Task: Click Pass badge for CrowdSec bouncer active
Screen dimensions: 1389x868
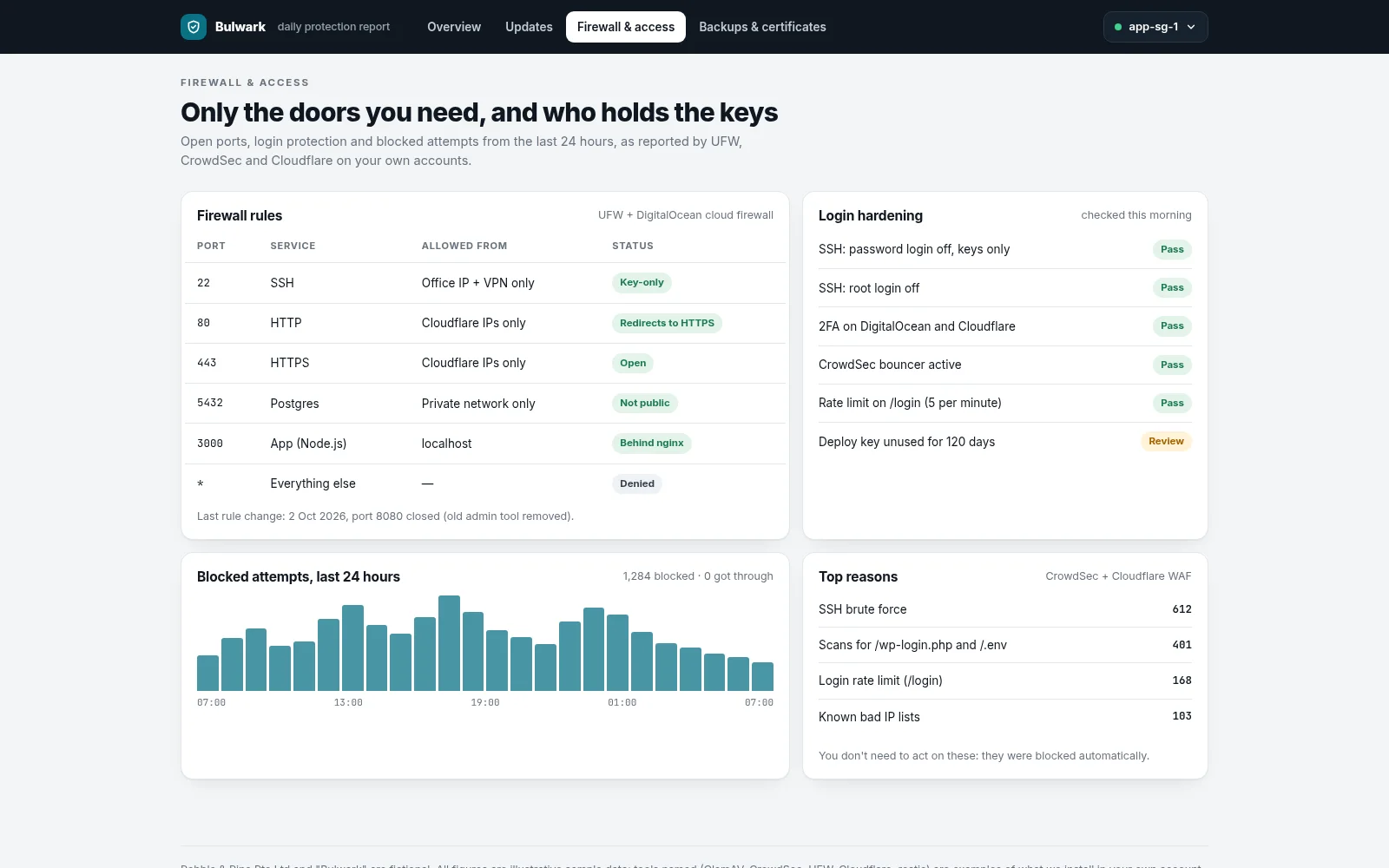Action: pyautogui.click(x=1172, y=365)
